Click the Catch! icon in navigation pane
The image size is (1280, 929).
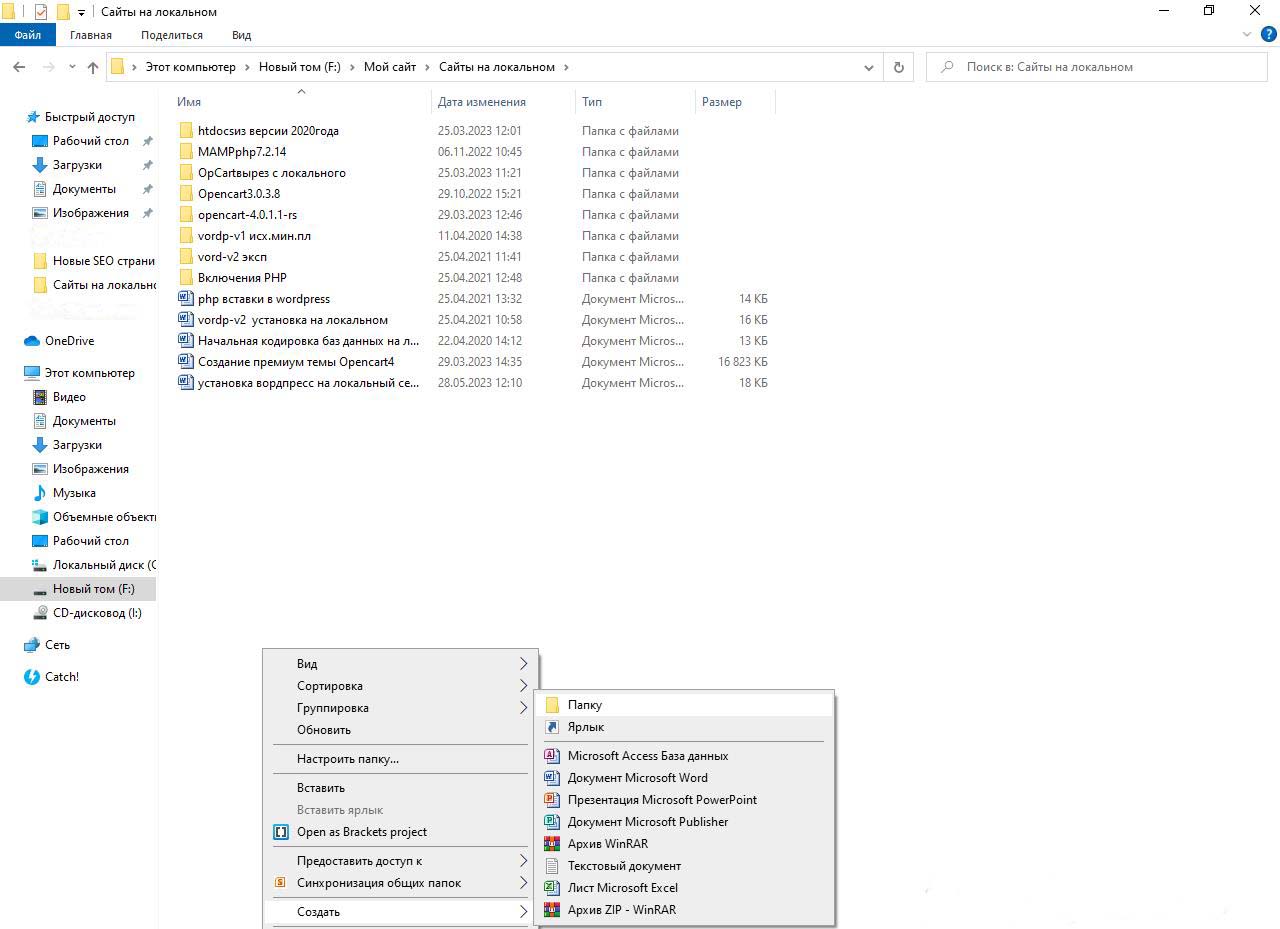coord(32,677)
